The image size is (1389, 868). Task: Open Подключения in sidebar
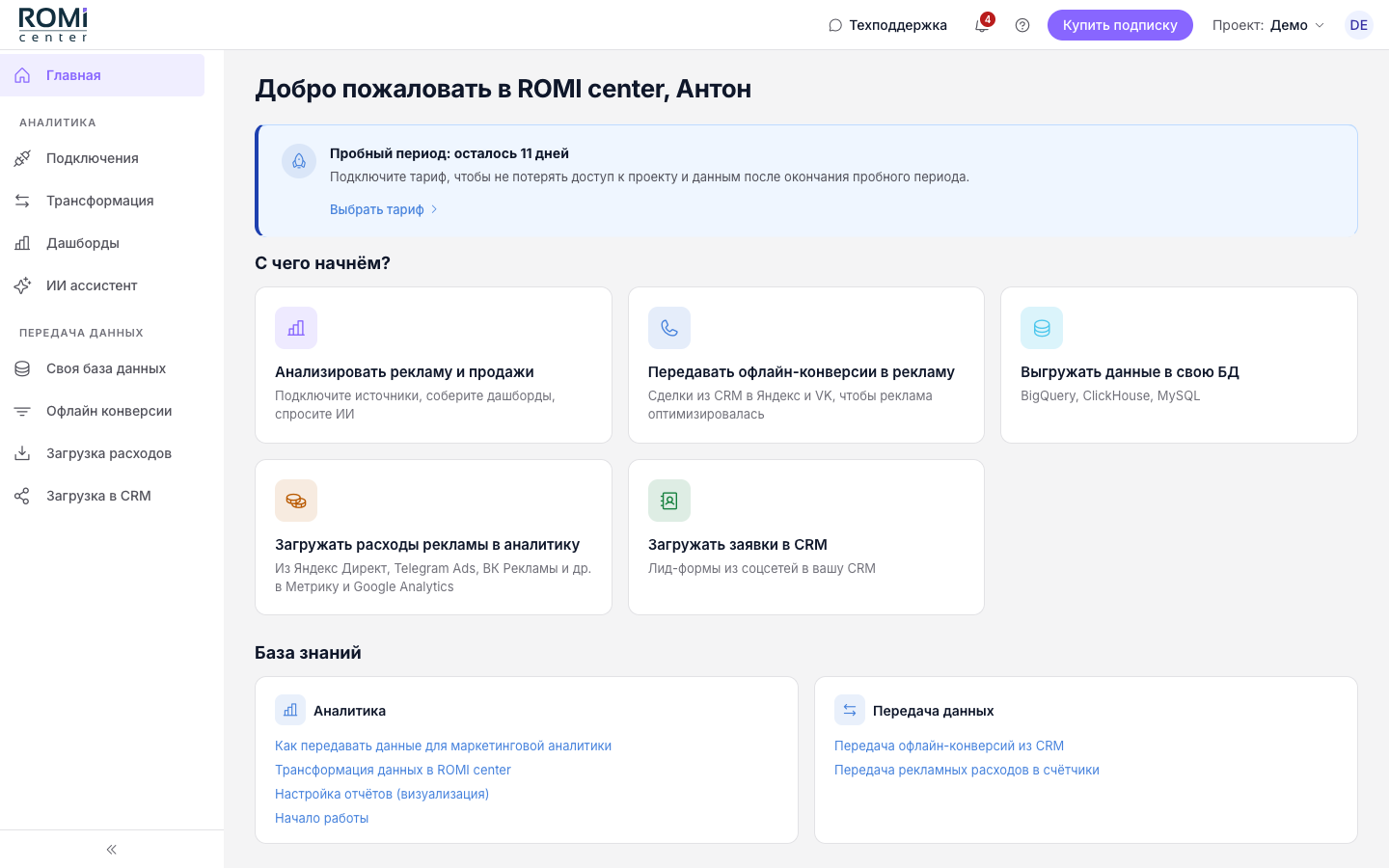102,158
